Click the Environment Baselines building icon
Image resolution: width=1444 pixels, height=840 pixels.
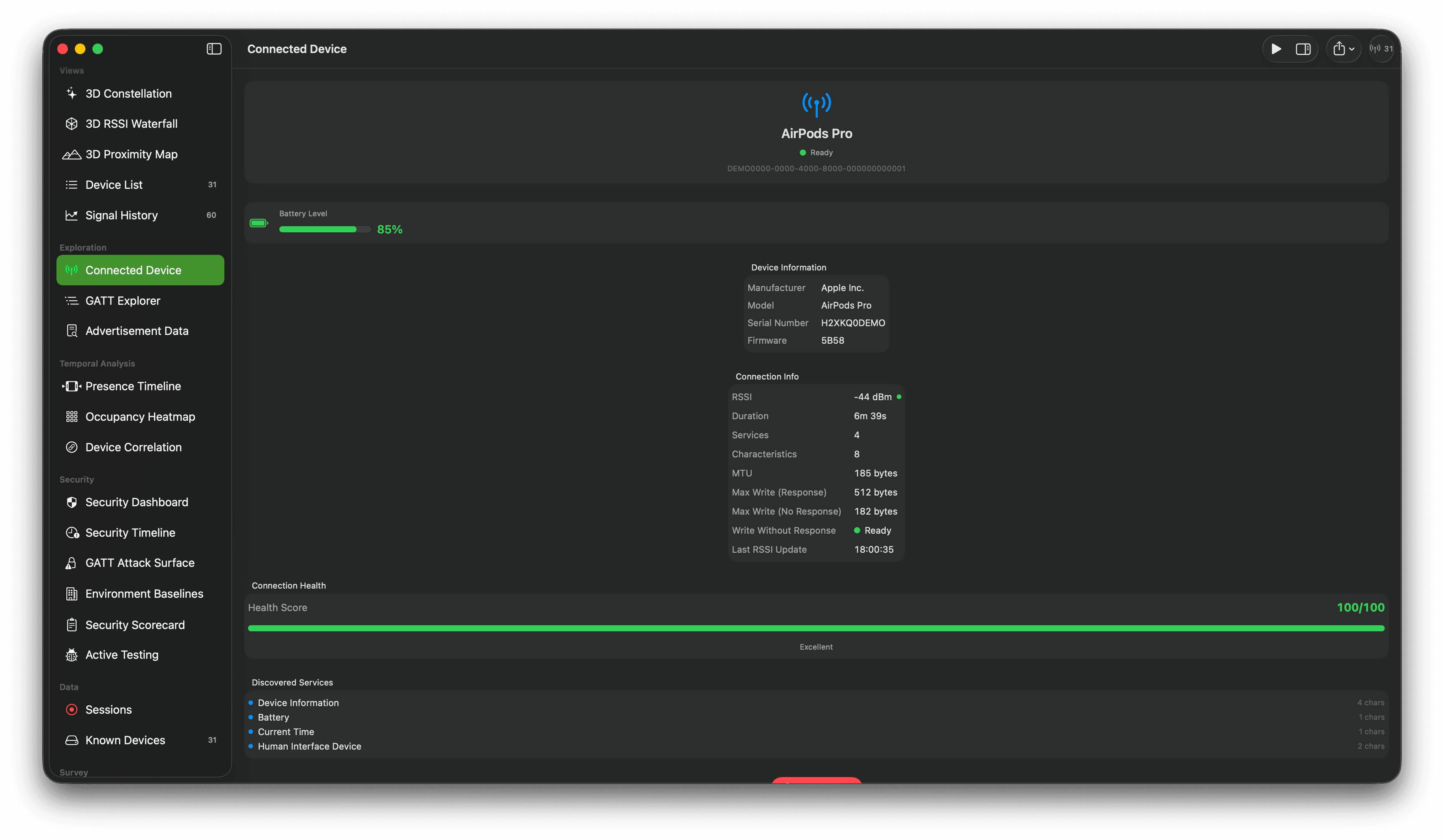coord(72,594)
